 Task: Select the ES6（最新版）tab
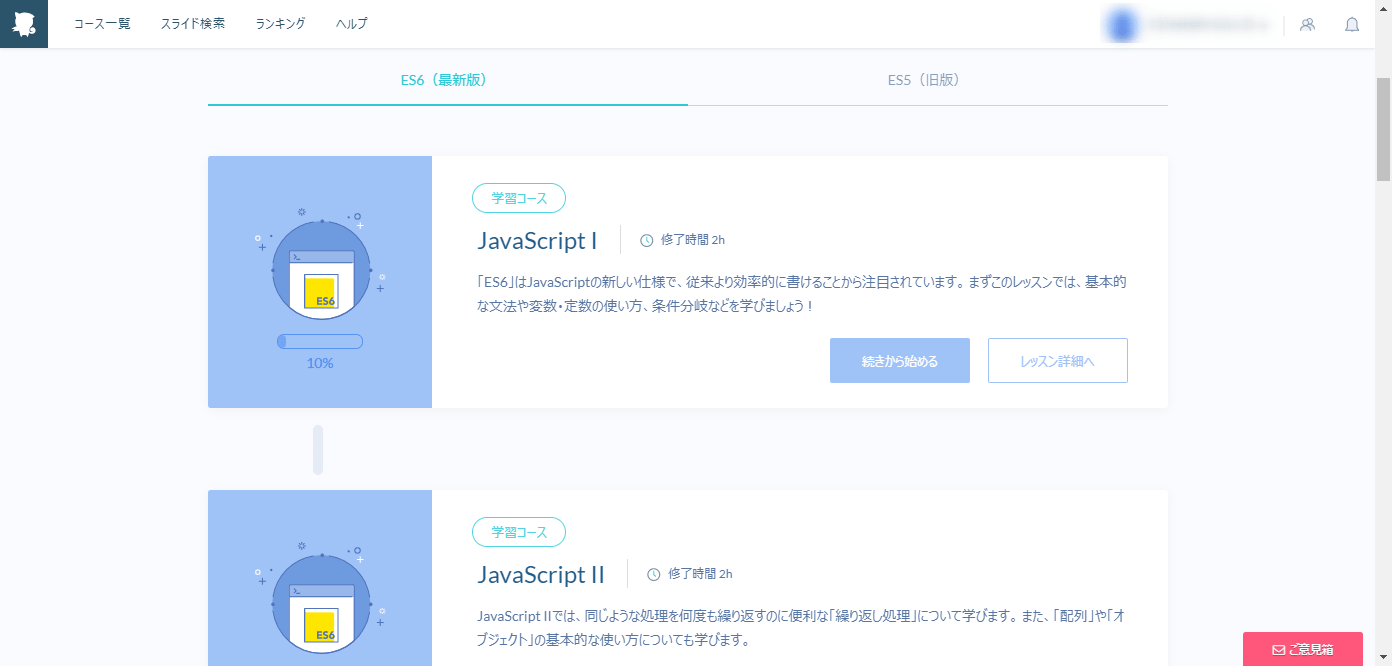(443, 80)
